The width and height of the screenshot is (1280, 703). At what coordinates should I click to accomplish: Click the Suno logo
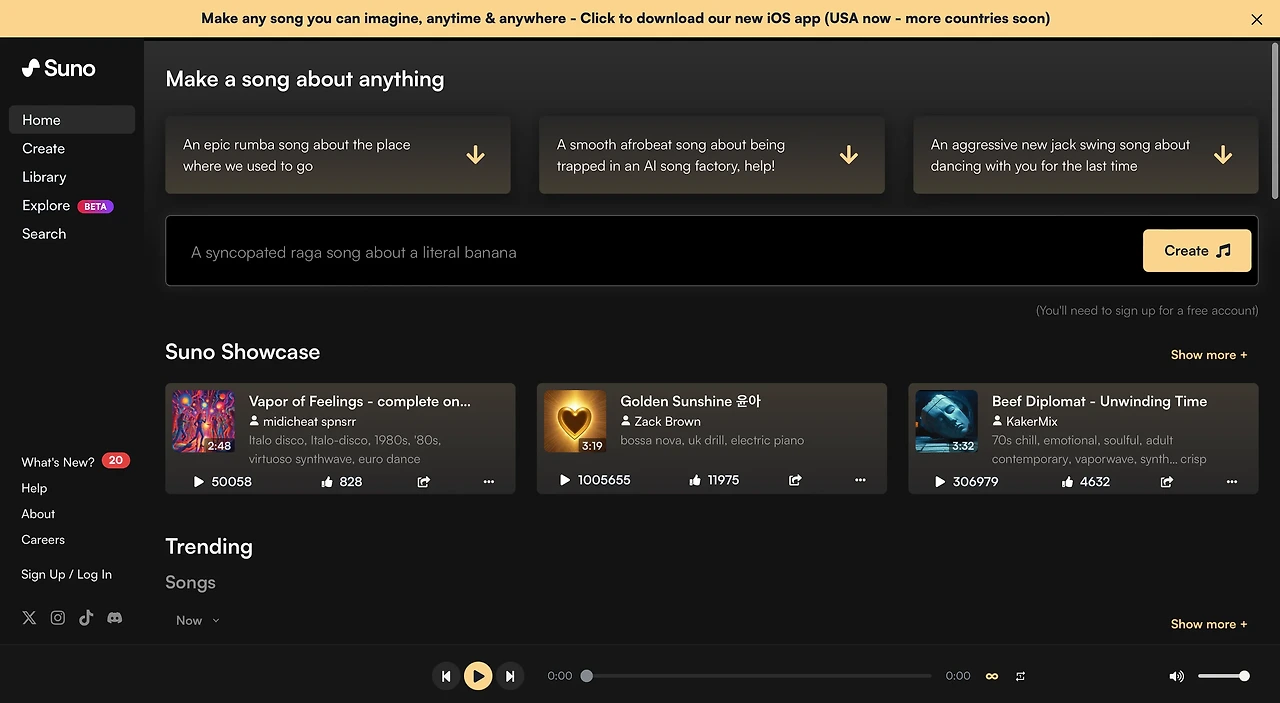58,68
